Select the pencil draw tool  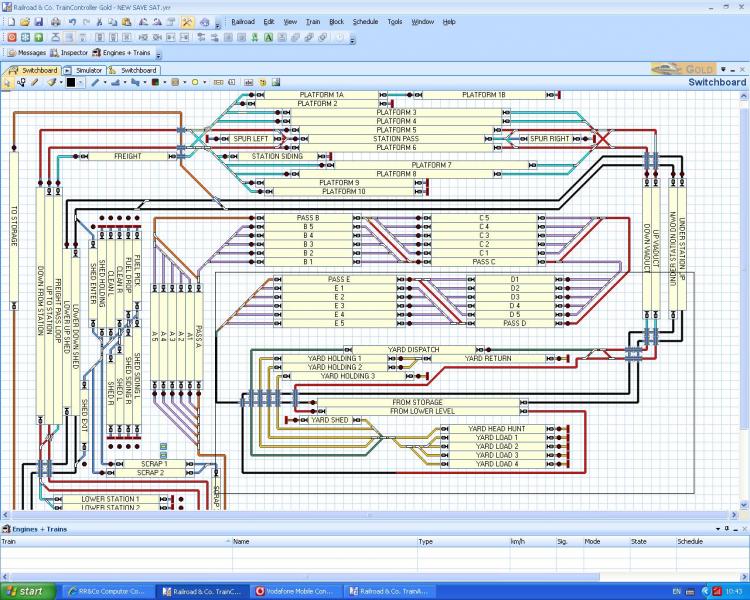(x=33, y=83)
